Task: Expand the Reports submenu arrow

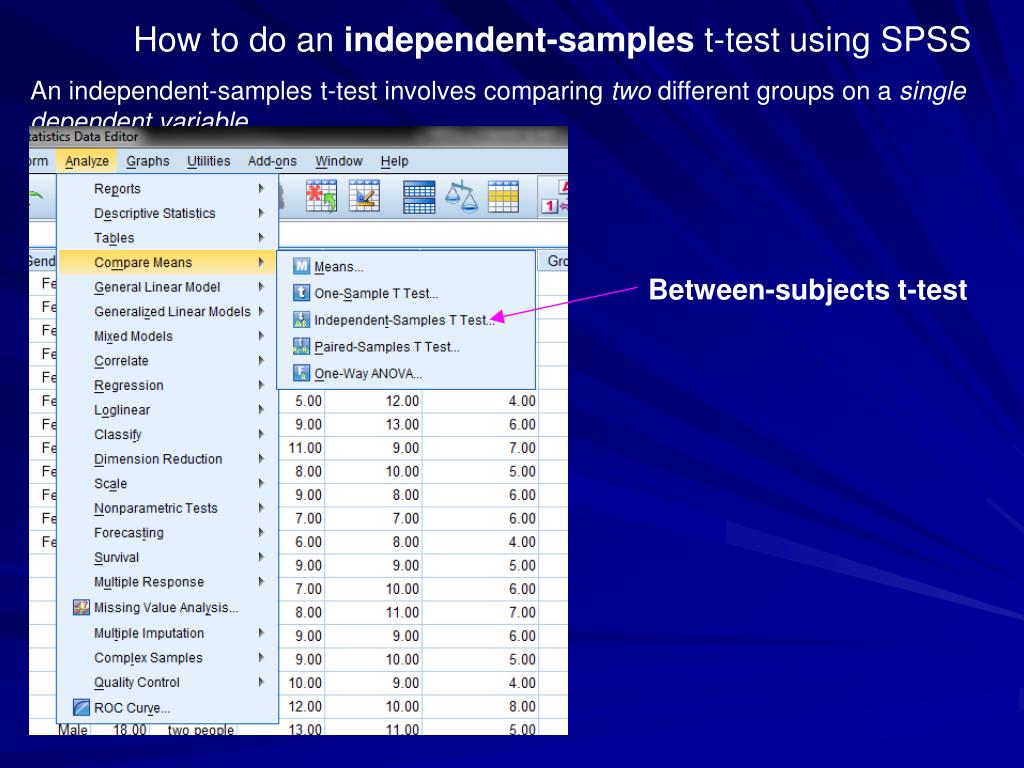Action: [x=261, y=189]
